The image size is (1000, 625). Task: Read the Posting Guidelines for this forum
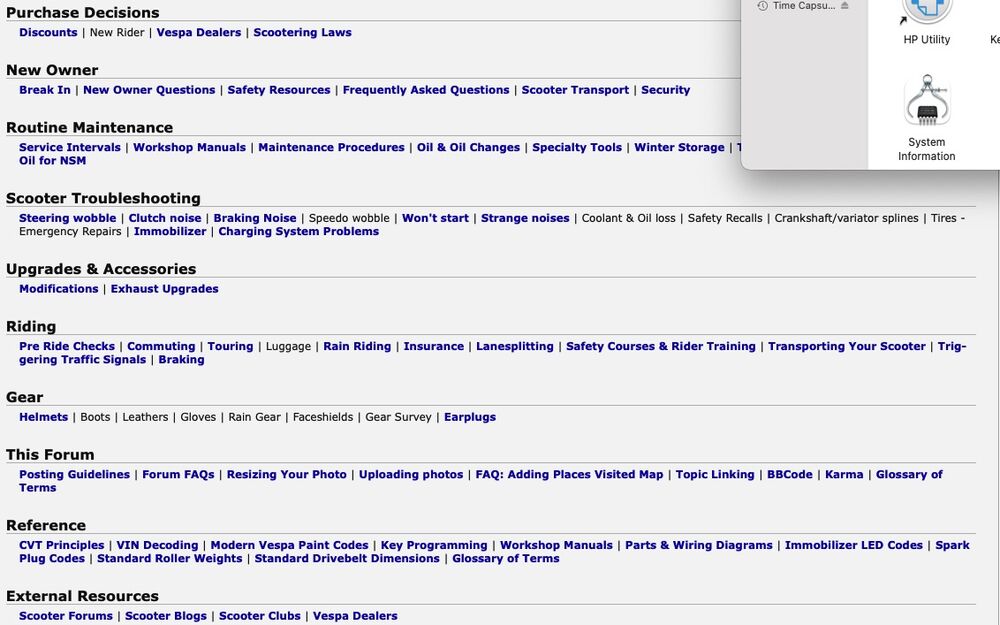(73, 474)
